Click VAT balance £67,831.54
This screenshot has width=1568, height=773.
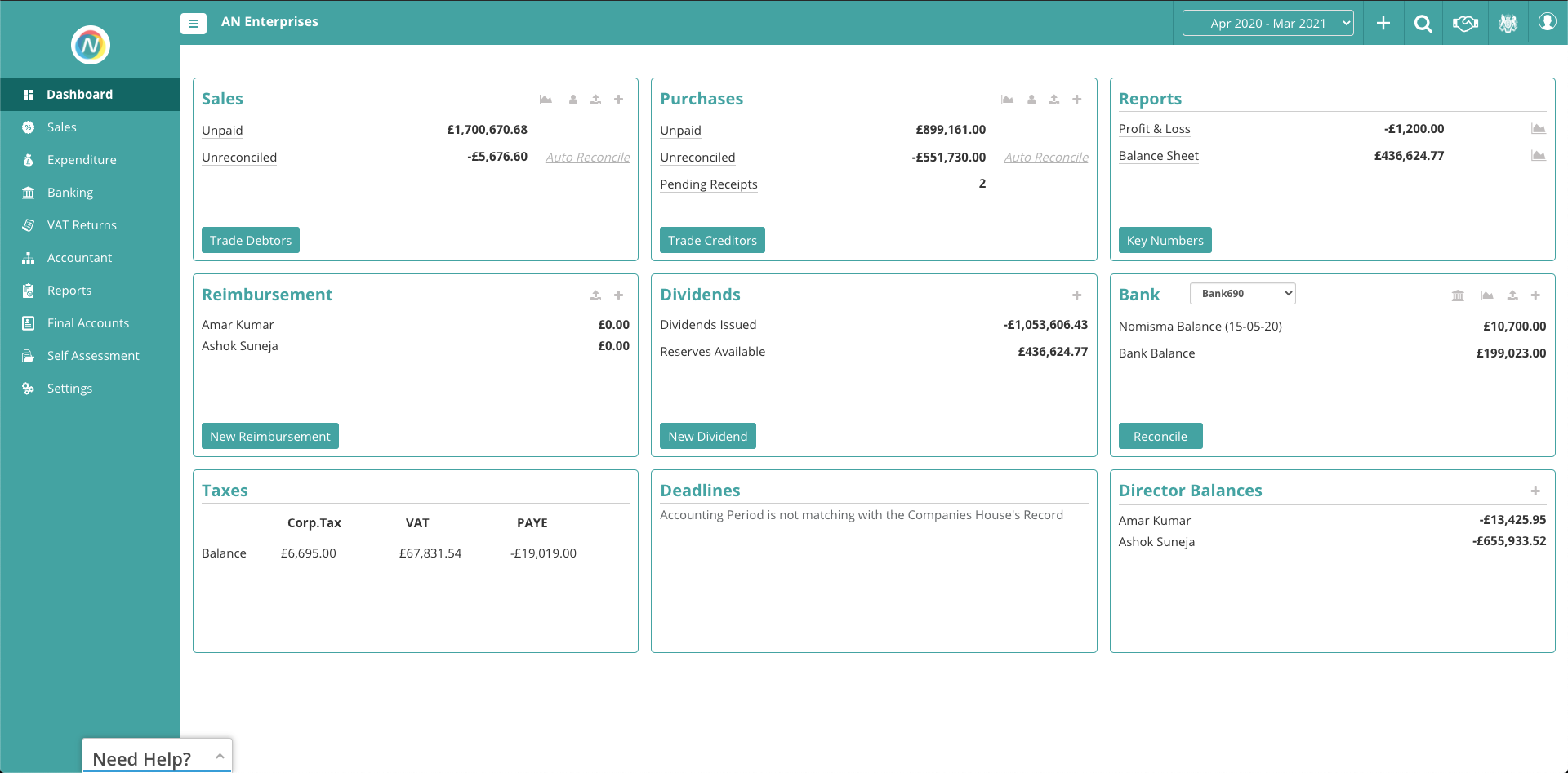[430, 553]
